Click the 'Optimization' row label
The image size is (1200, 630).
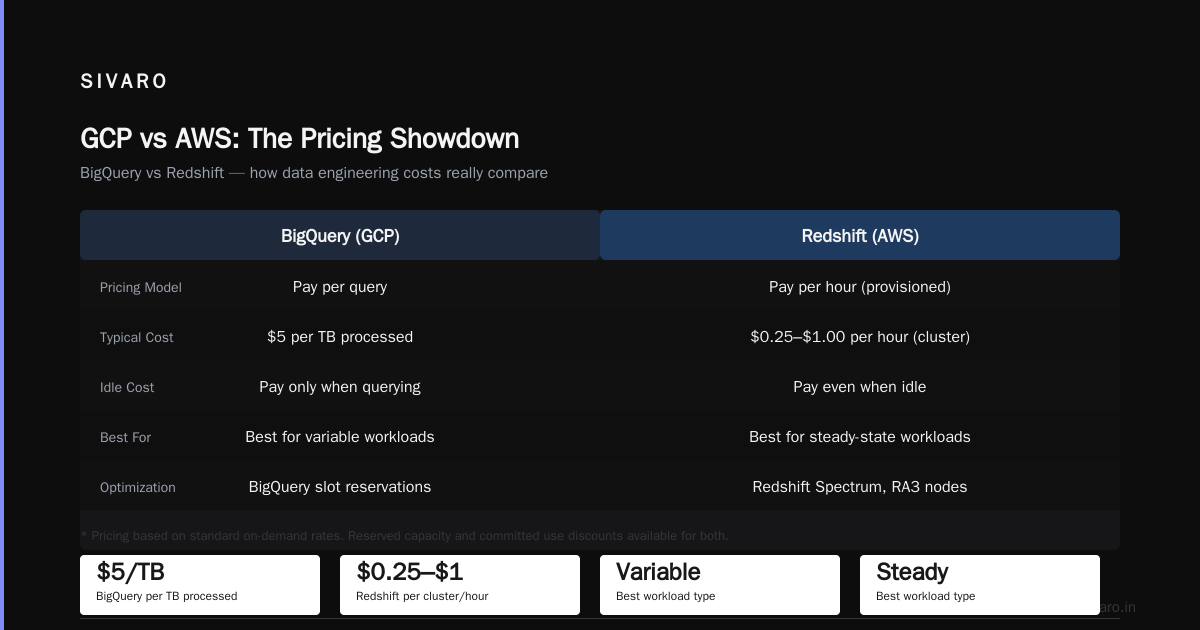click(138, 487)
